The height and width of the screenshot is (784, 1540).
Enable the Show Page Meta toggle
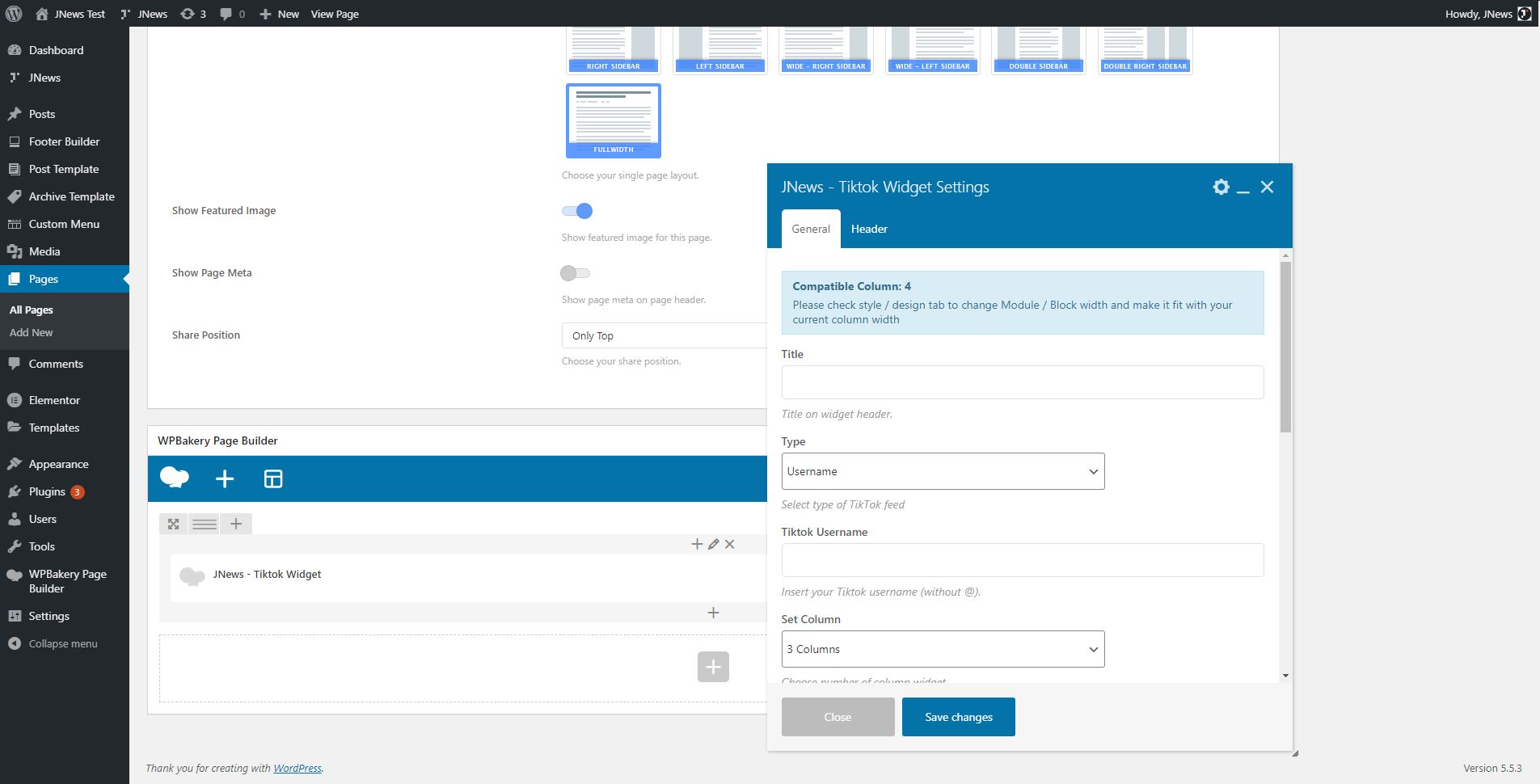coord(576,273)
